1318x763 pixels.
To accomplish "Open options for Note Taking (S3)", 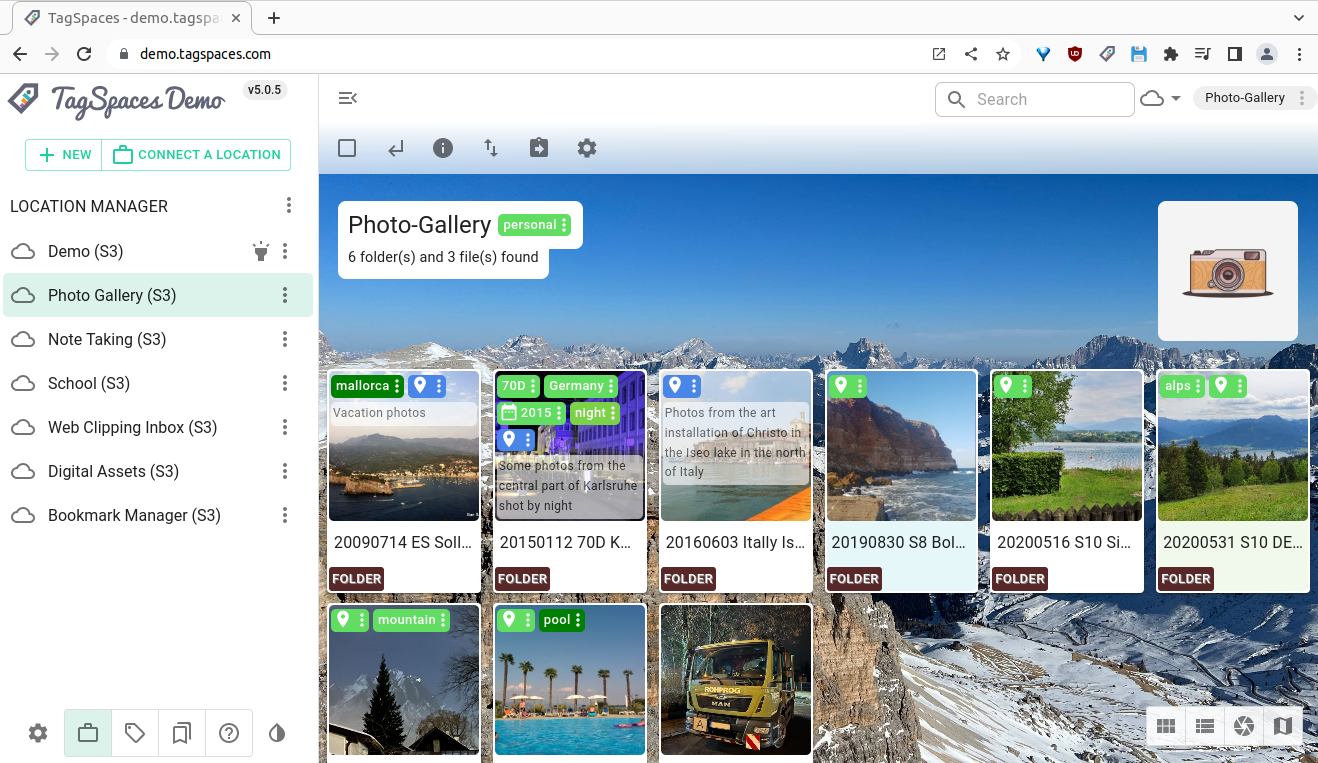I will click(285, 339).
